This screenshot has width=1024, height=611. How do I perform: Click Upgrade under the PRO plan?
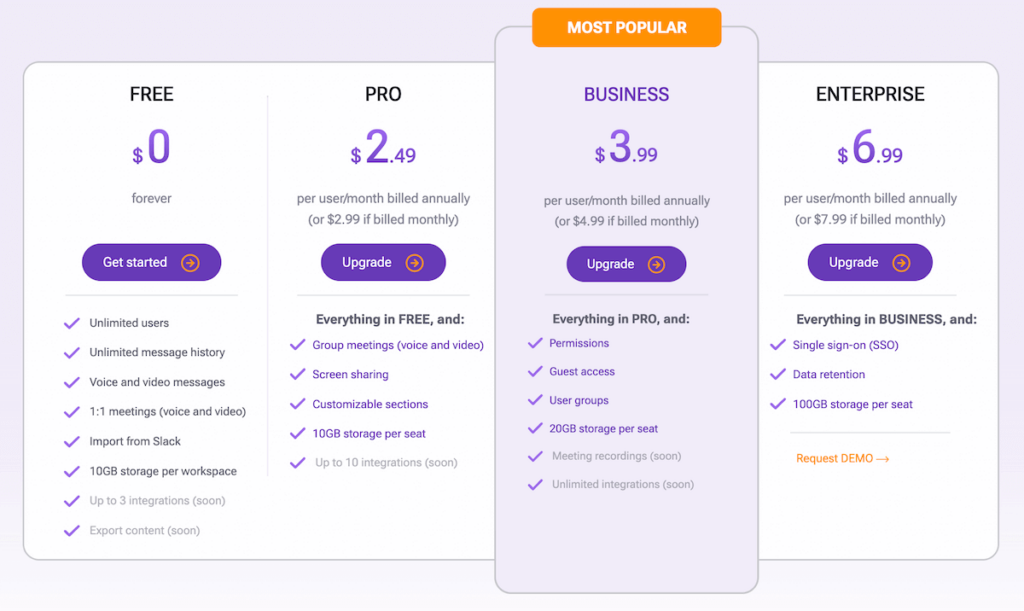click(x=383, y=262)
